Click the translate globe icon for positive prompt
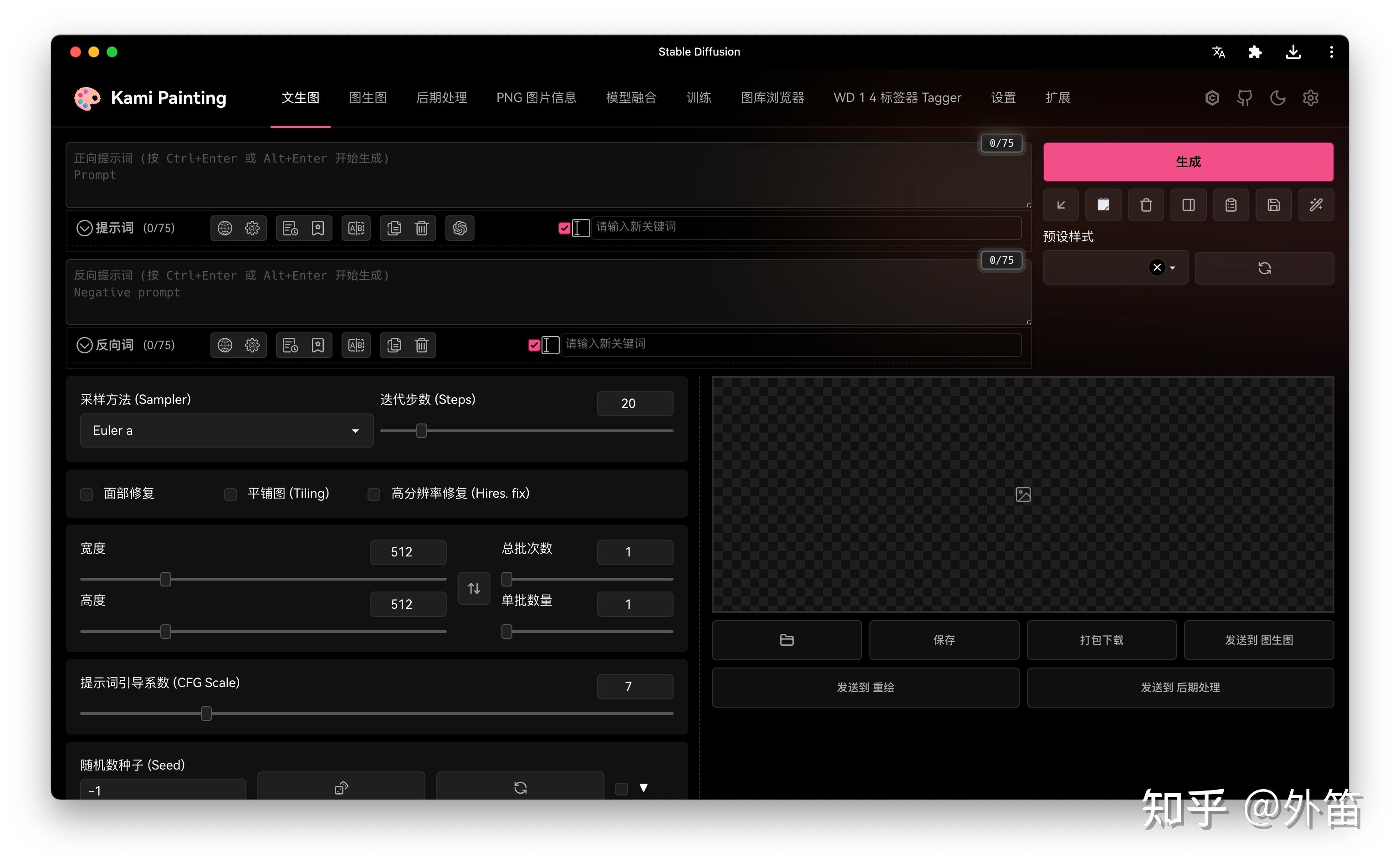 coord(225,228)
